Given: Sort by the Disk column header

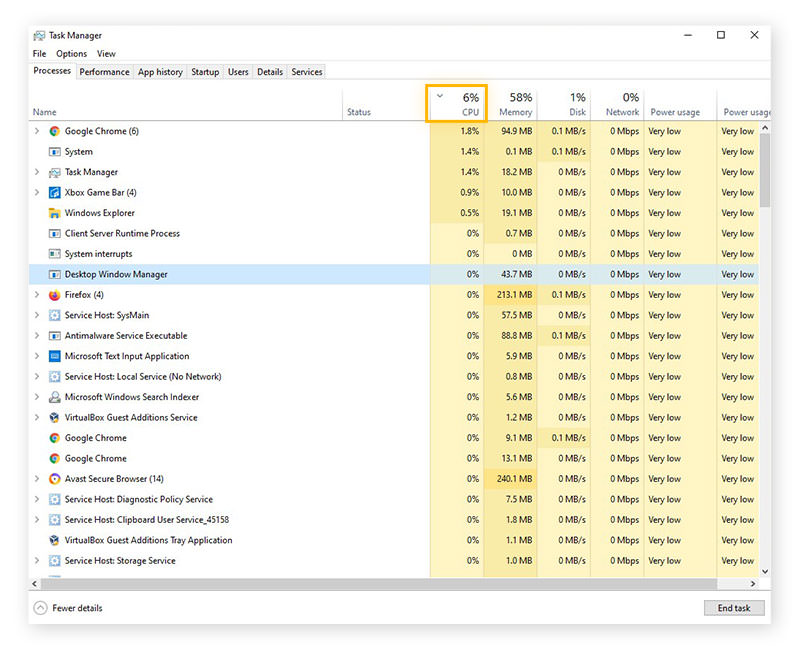Looking at the screenshot, I should click(x=564, y=104).
